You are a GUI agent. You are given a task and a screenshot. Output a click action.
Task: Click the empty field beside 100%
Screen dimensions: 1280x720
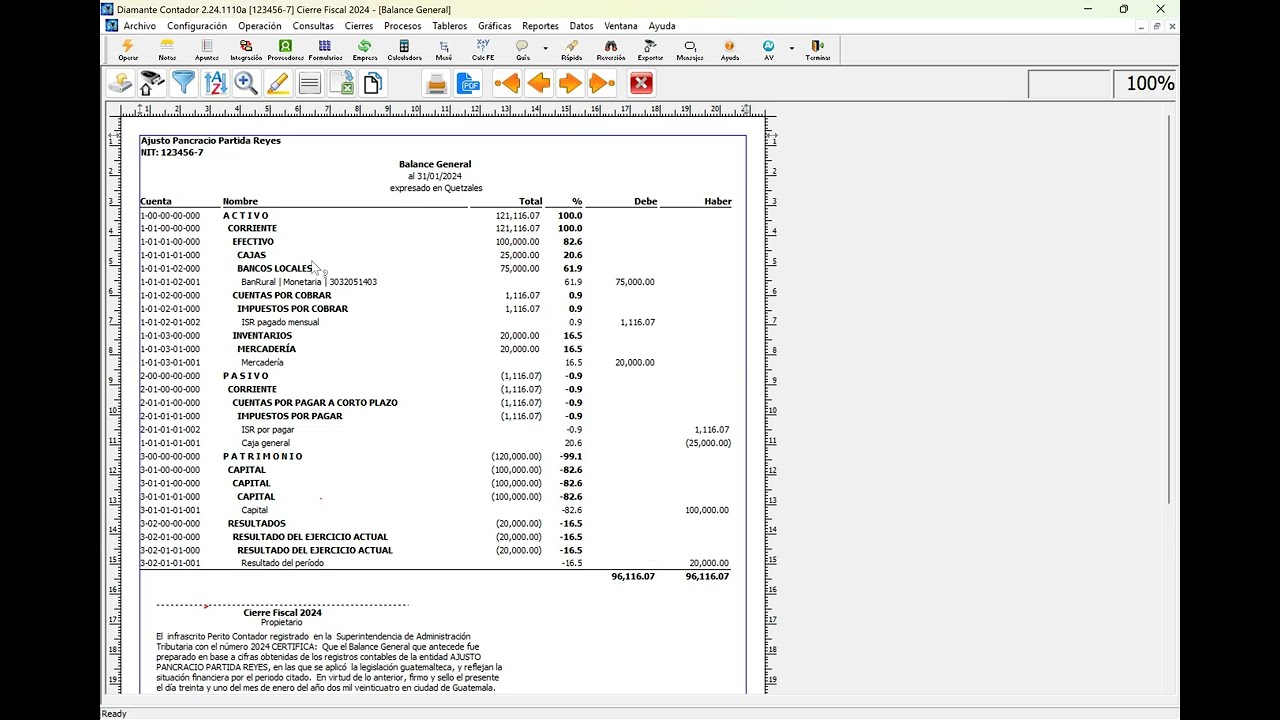coord(1070,84)
